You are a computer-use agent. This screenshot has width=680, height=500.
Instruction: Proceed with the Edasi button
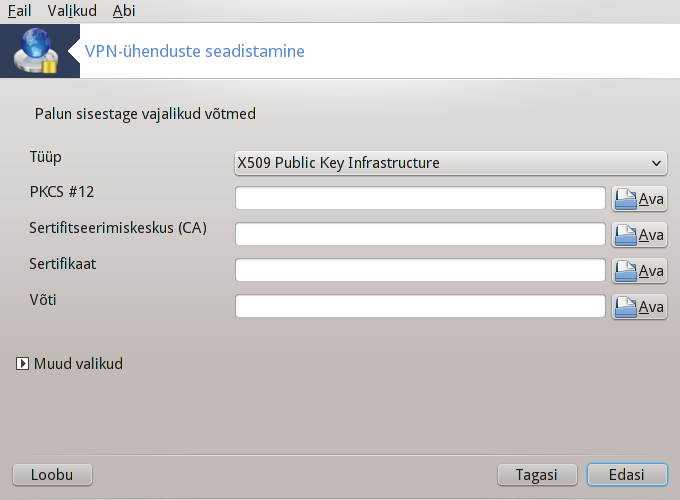point(627,475)
